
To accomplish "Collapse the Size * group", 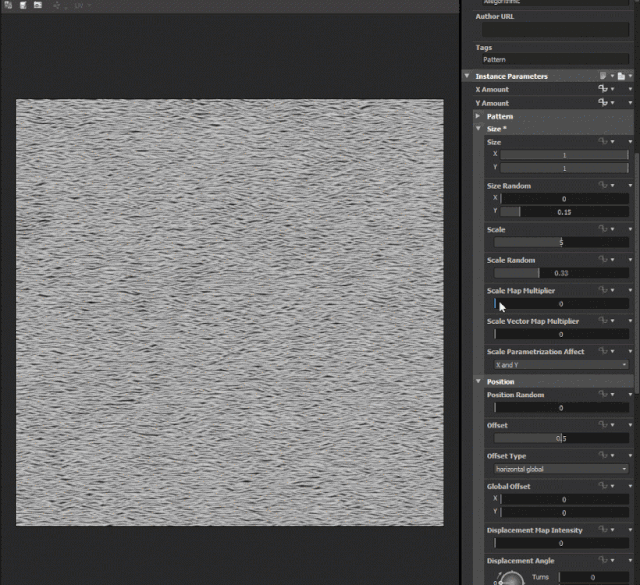I will (478, 129).
